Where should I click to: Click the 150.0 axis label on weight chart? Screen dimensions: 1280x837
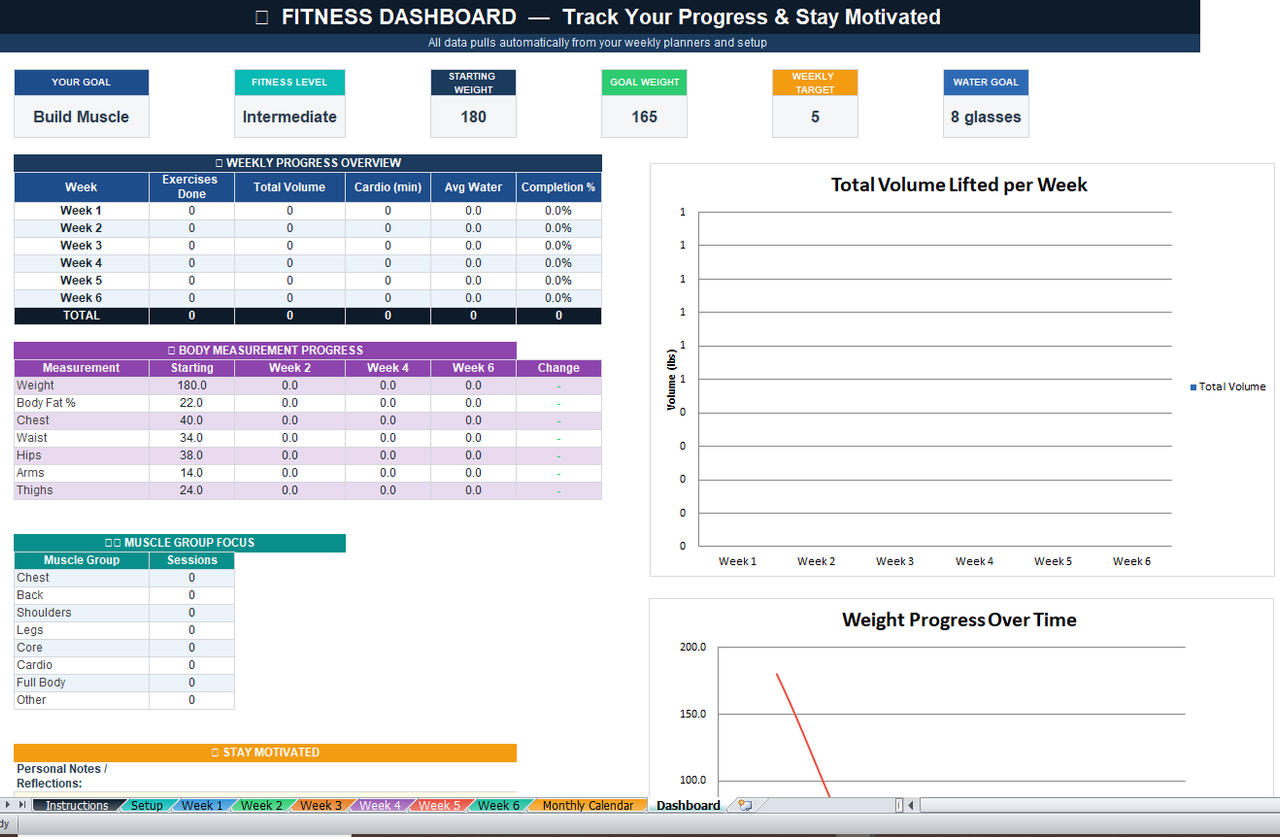693,714
